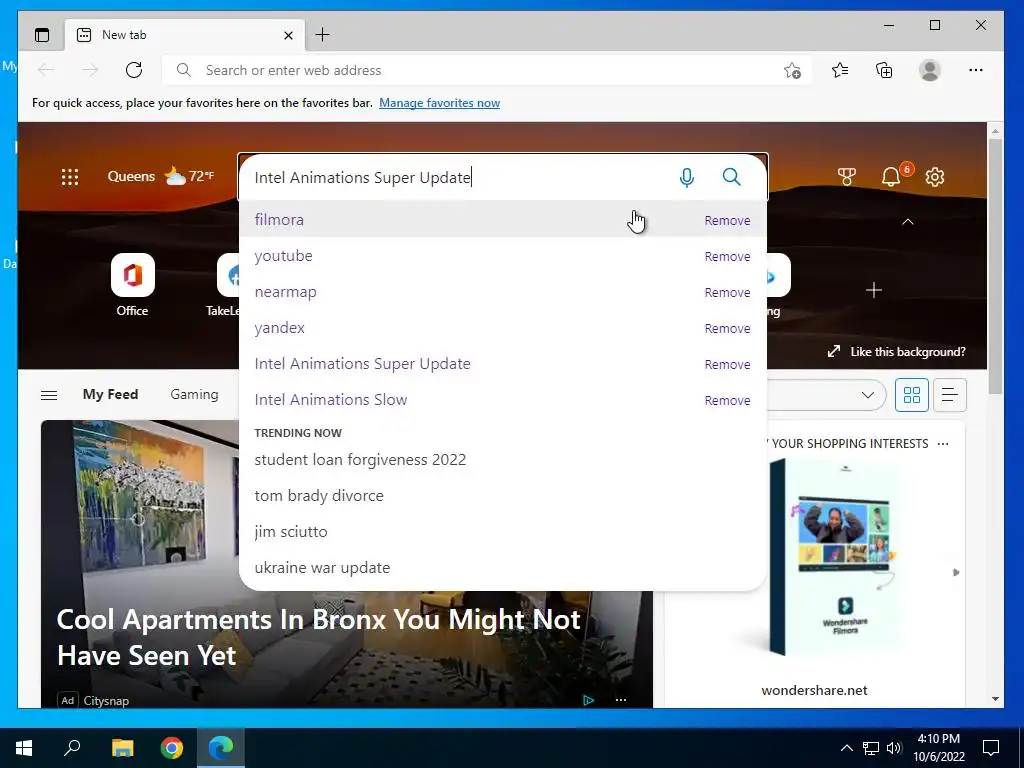This screenshot has width=1024, height=768.
Task: Remove nearmap from search history
Action: click(727, 293)
